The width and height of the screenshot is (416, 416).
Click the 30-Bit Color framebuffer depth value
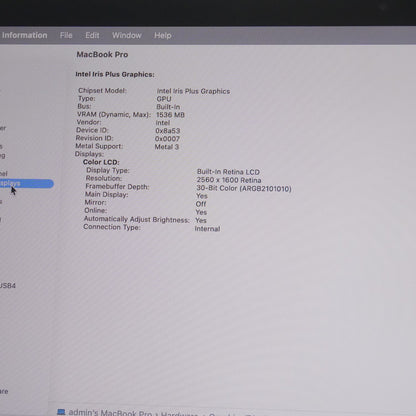tap(244, 188)
